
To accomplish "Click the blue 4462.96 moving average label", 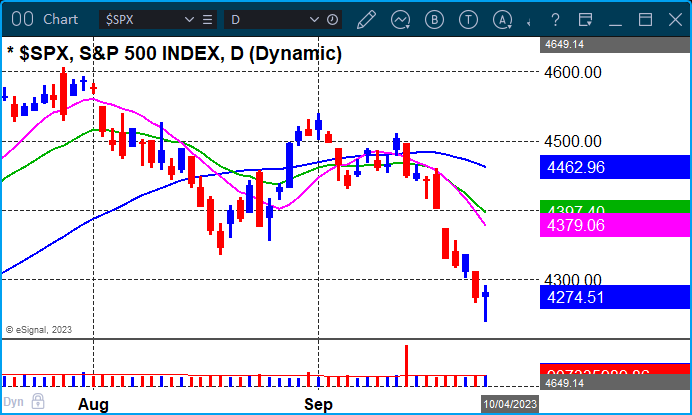I will tap(615, 167).
